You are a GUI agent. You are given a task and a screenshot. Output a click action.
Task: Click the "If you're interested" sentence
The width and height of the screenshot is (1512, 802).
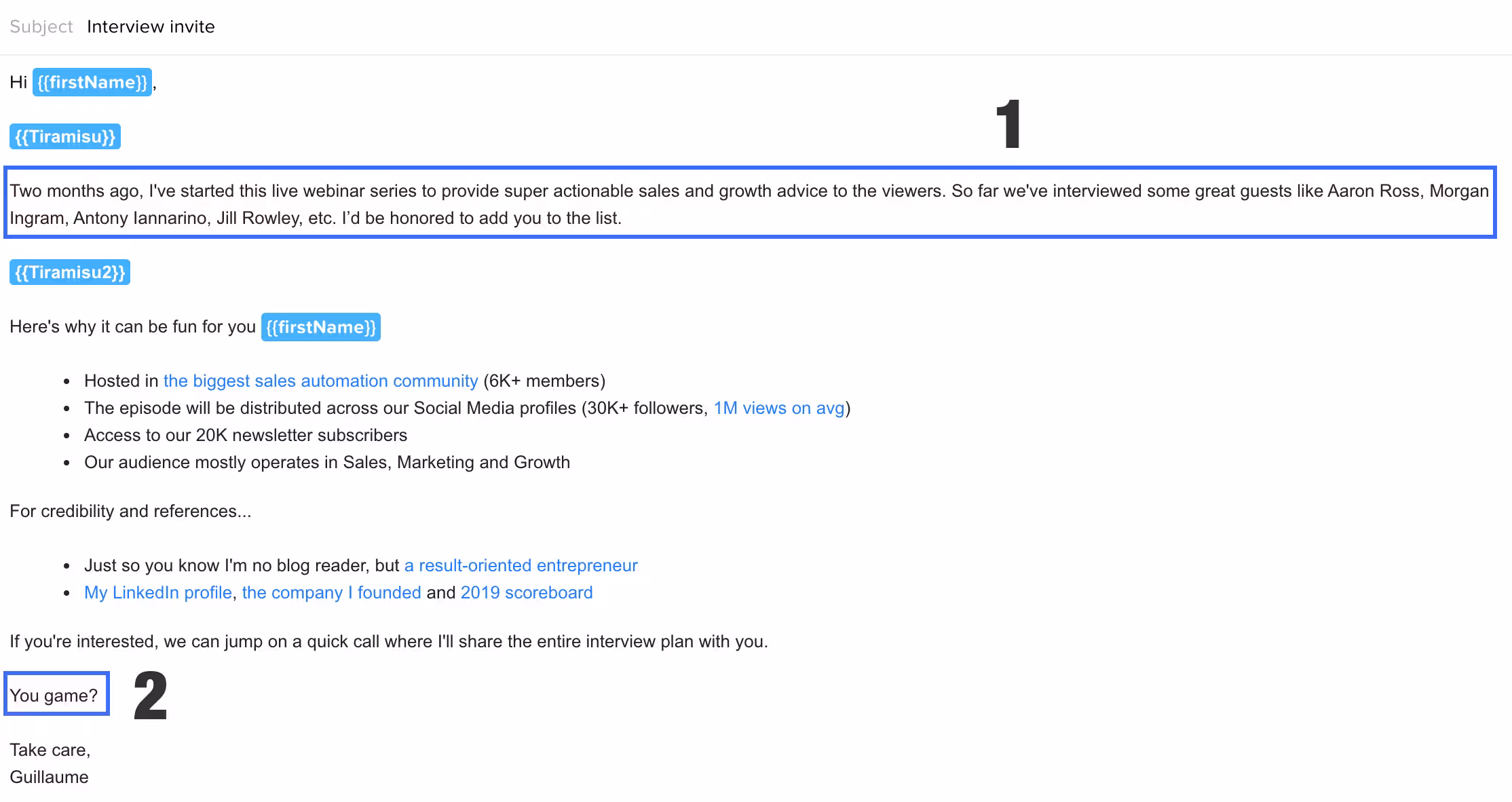388,641
